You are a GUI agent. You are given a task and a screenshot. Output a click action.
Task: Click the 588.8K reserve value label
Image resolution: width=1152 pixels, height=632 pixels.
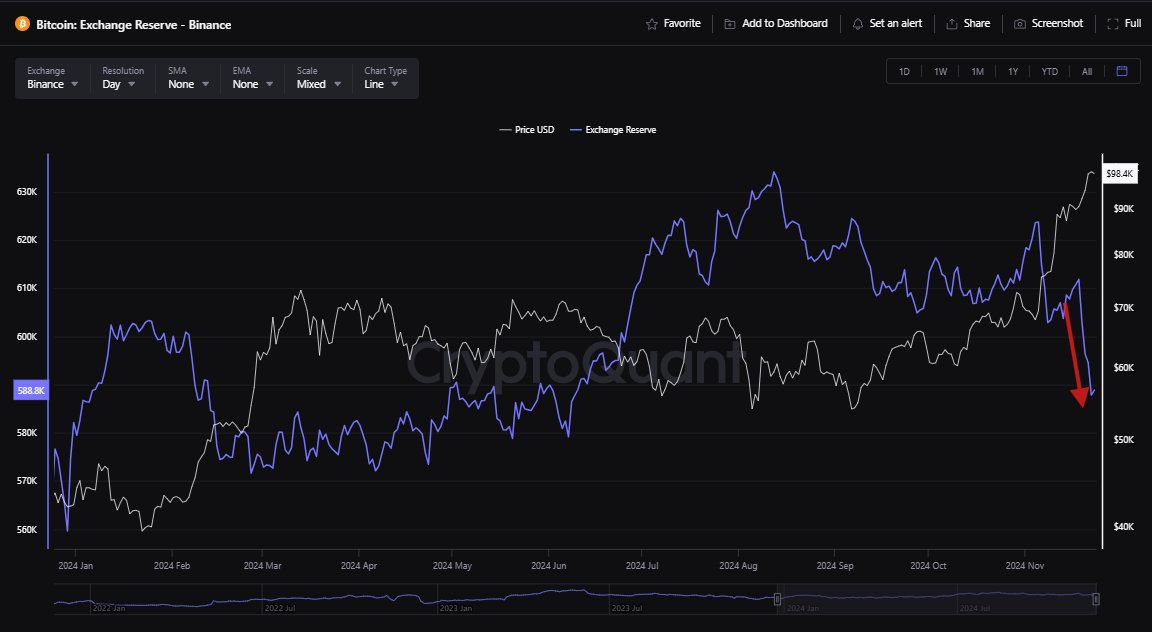31,390
